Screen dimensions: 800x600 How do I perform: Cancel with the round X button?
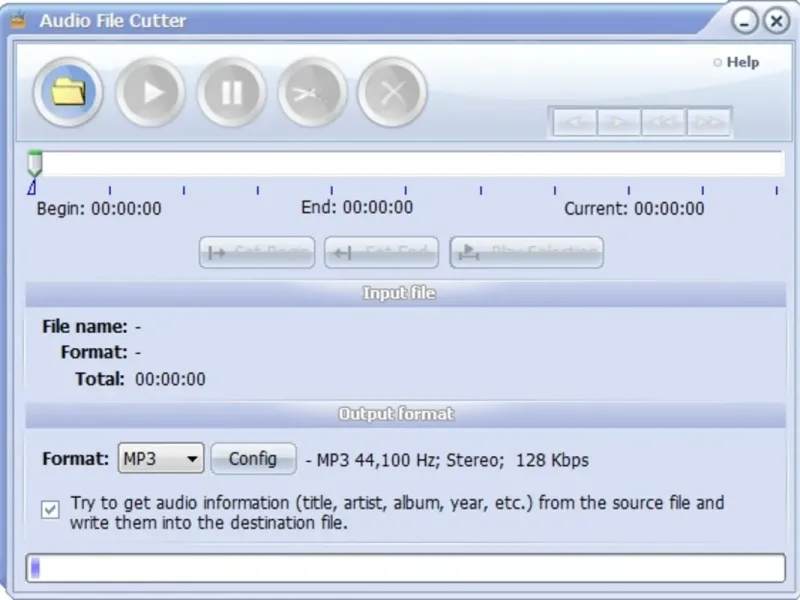click(392, 92)
